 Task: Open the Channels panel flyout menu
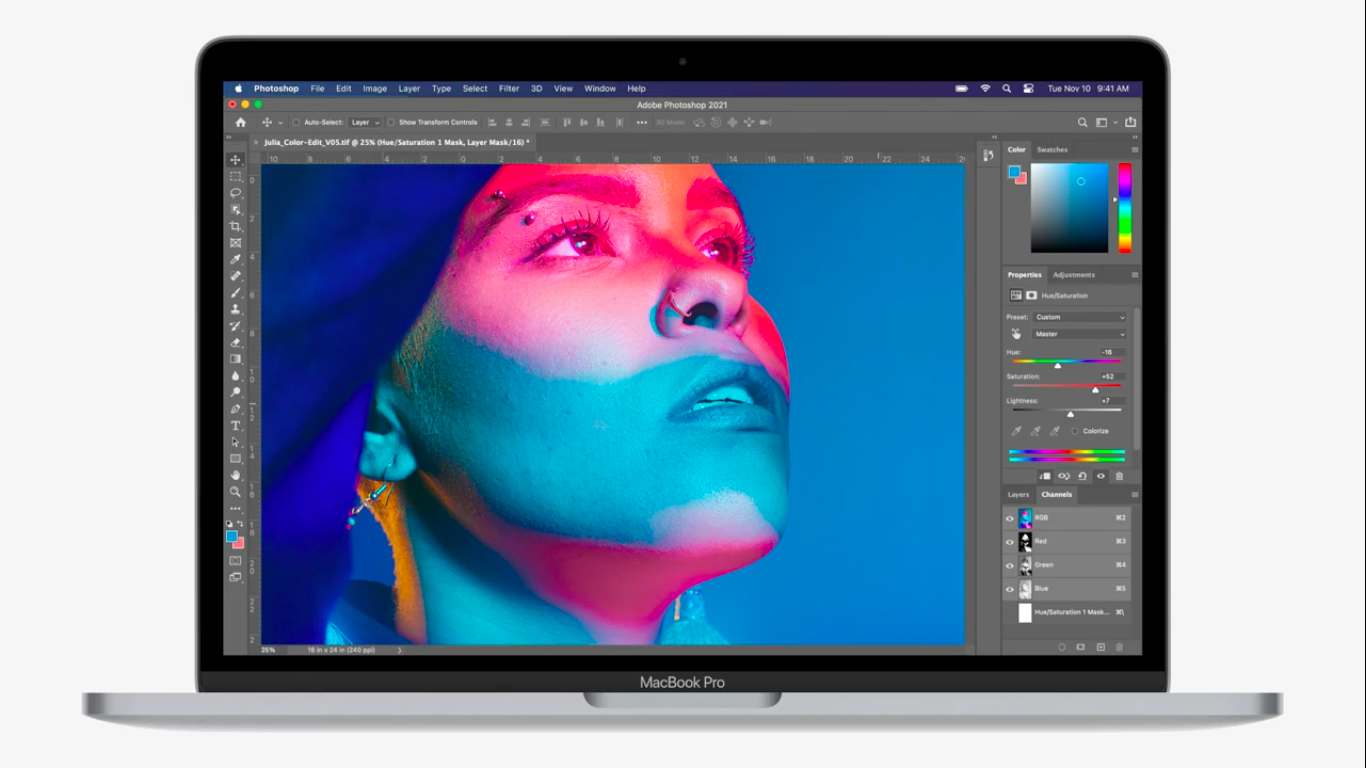(1134, 494)
